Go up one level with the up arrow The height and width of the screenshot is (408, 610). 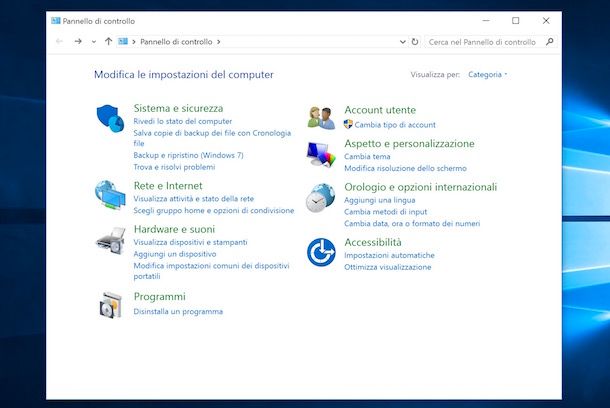pos(108,41)
